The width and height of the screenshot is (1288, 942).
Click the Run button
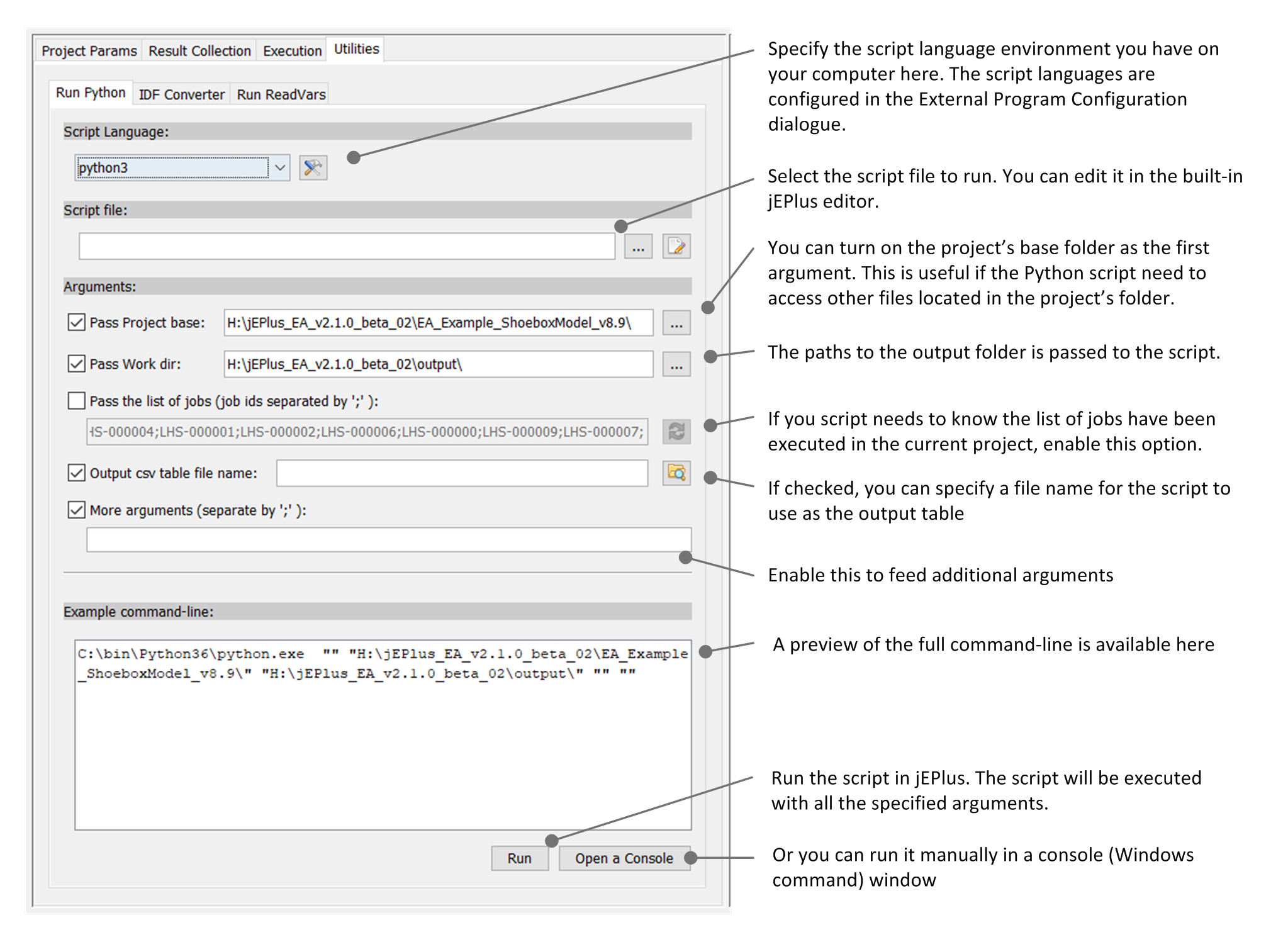(x=519, y=858)
